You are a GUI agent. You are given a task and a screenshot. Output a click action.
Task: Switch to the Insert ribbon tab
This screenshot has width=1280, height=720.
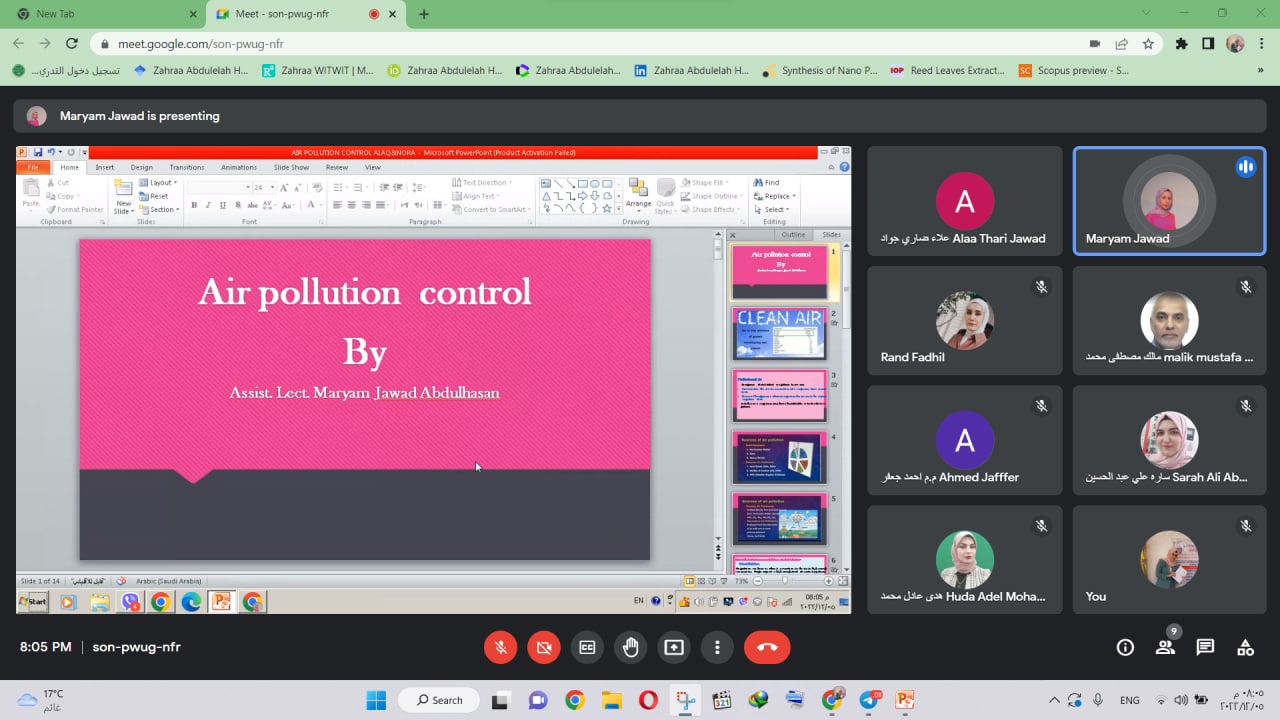pyautogui.click(x=105, y=167)
